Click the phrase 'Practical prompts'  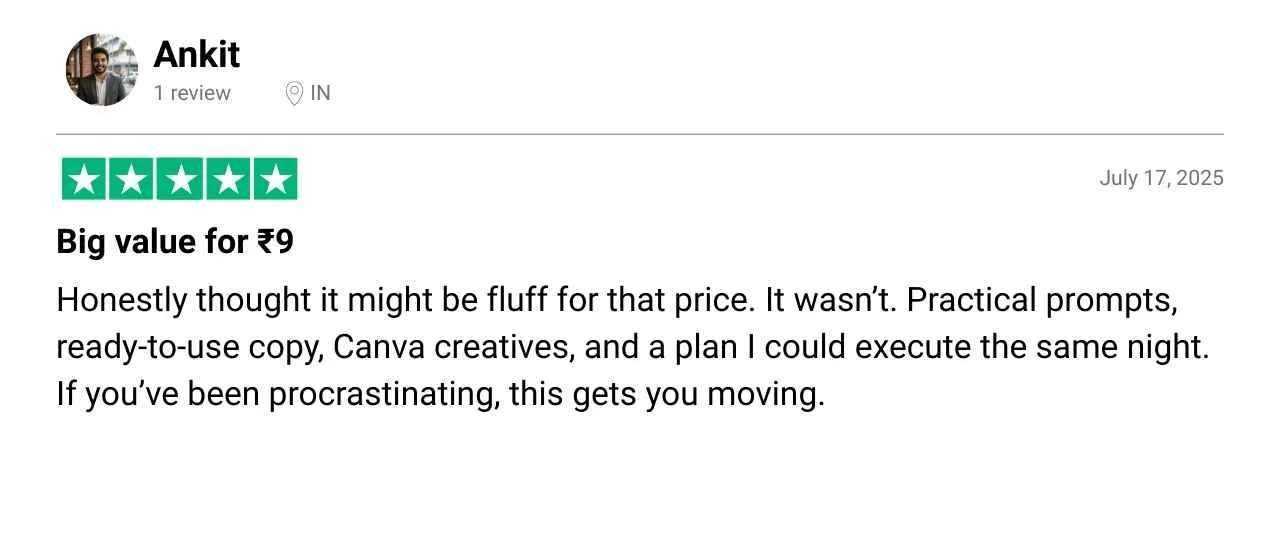(x=1040, y=301)
